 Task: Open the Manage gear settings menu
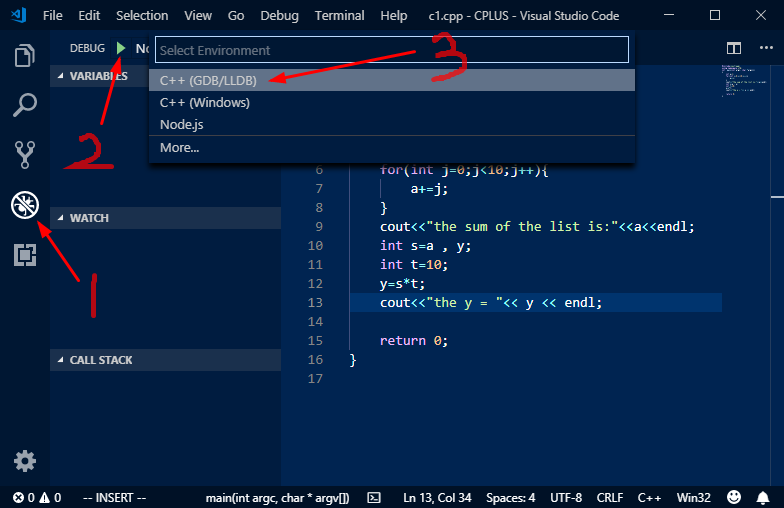point(24,461)
